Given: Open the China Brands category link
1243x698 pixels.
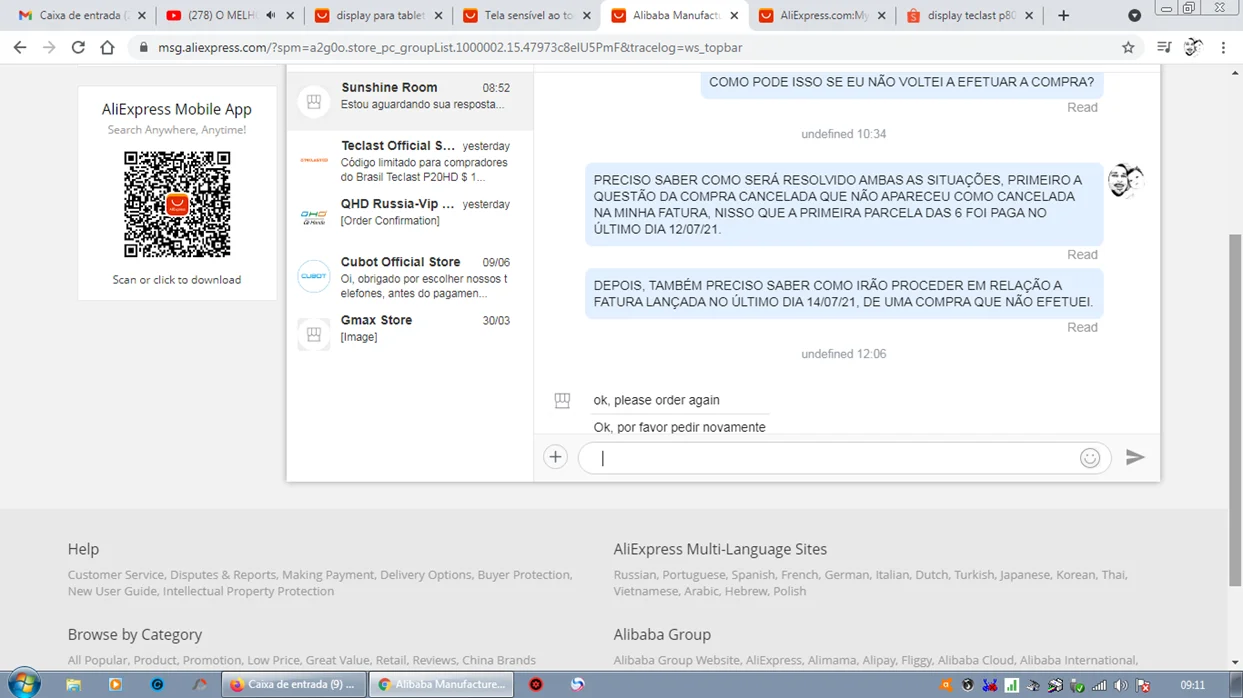Looking at the screenshot, I should 498,660.
